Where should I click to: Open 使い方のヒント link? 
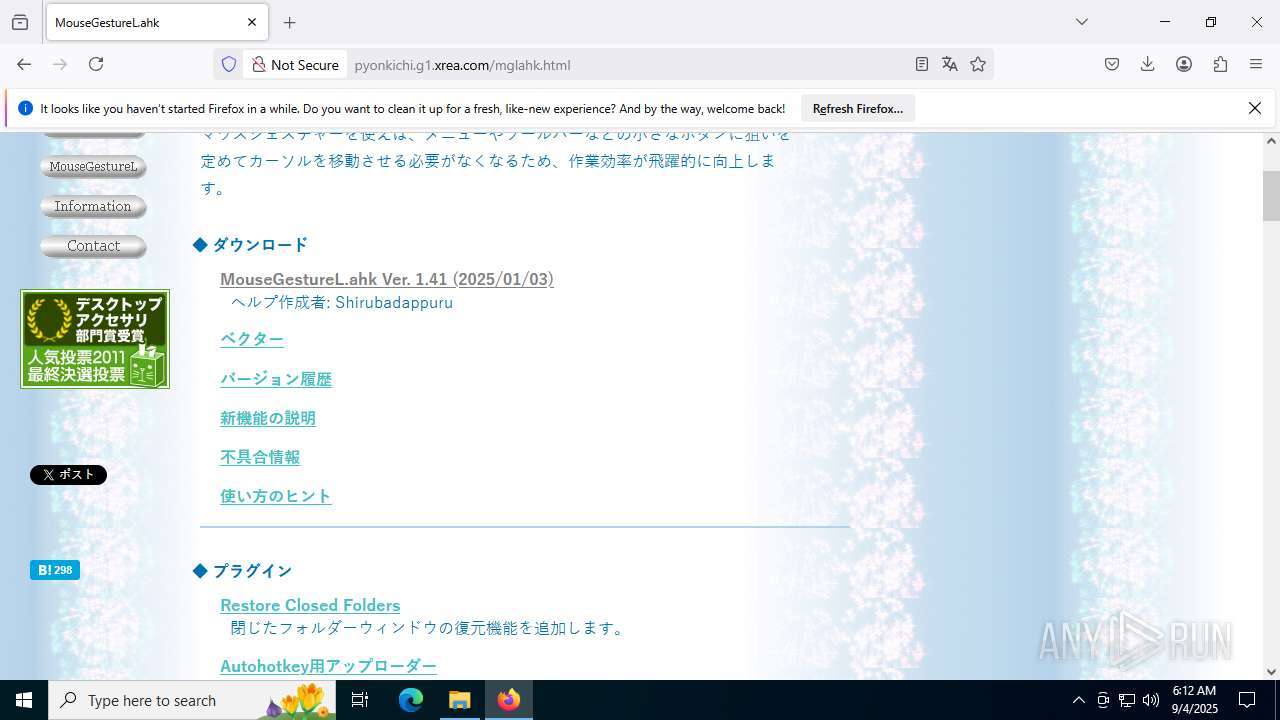(276, 496)
